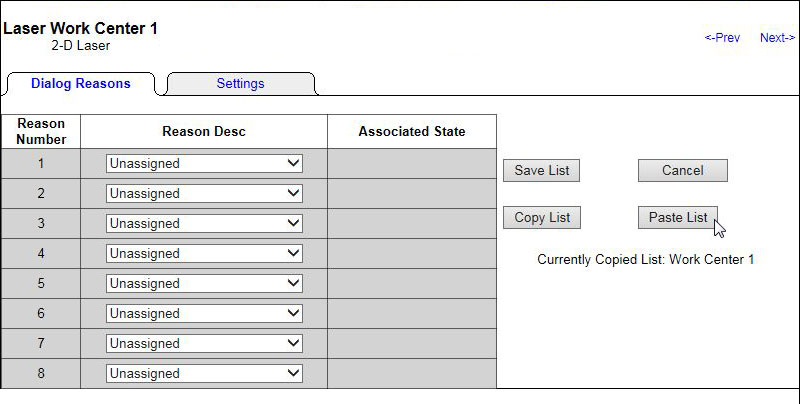This screenshot has height=404, width=800.
Task: Click the Copy List button
Action: tap(541, 218)
